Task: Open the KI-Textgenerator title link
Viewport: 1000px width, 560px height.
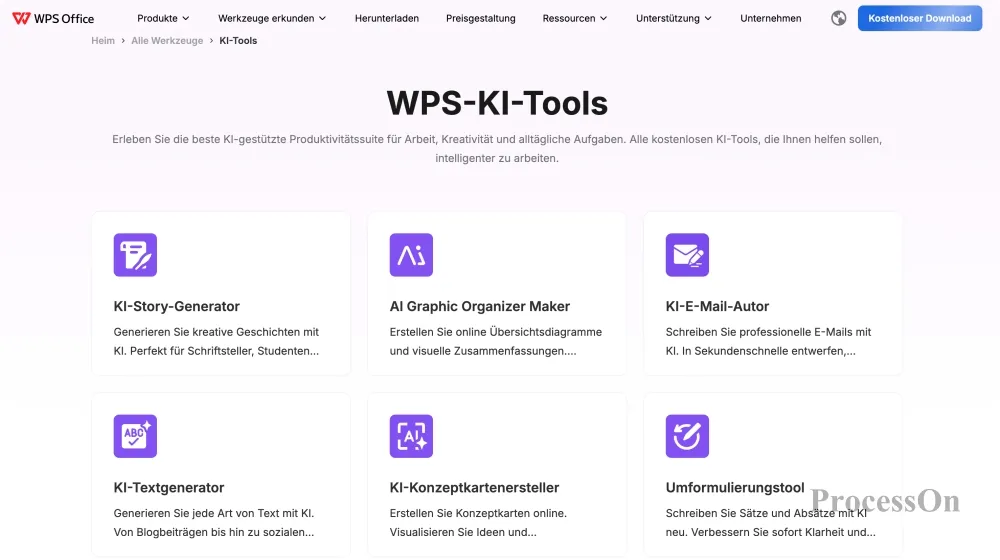Action: click(x=169, y=488)
